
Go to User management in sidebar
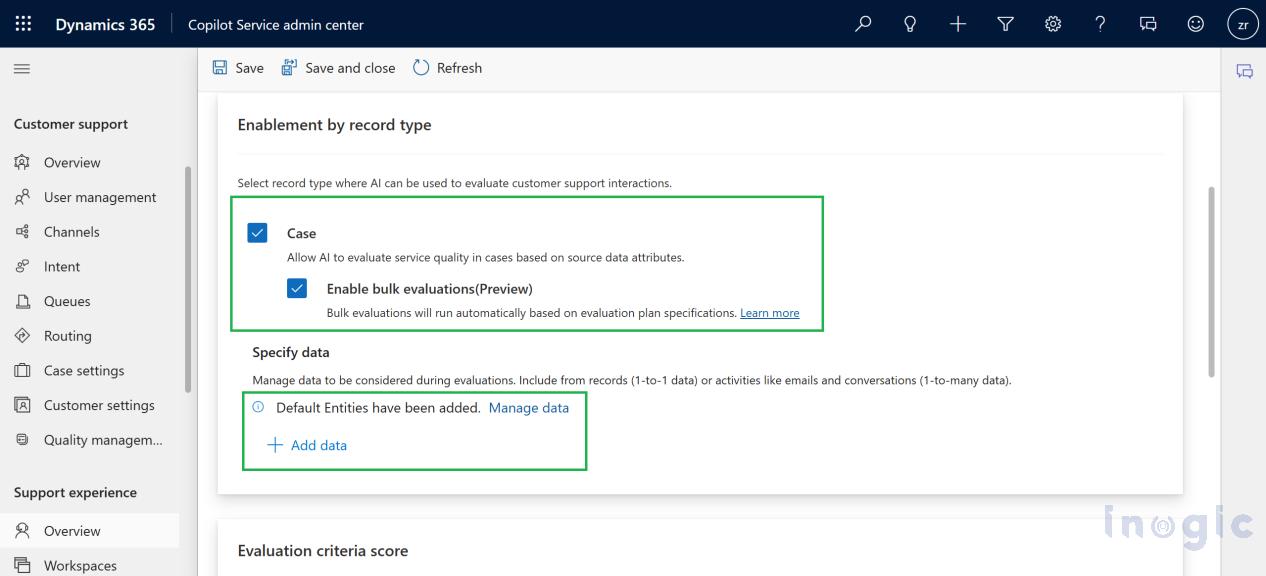pyautogui.click(x=100, y=197)
